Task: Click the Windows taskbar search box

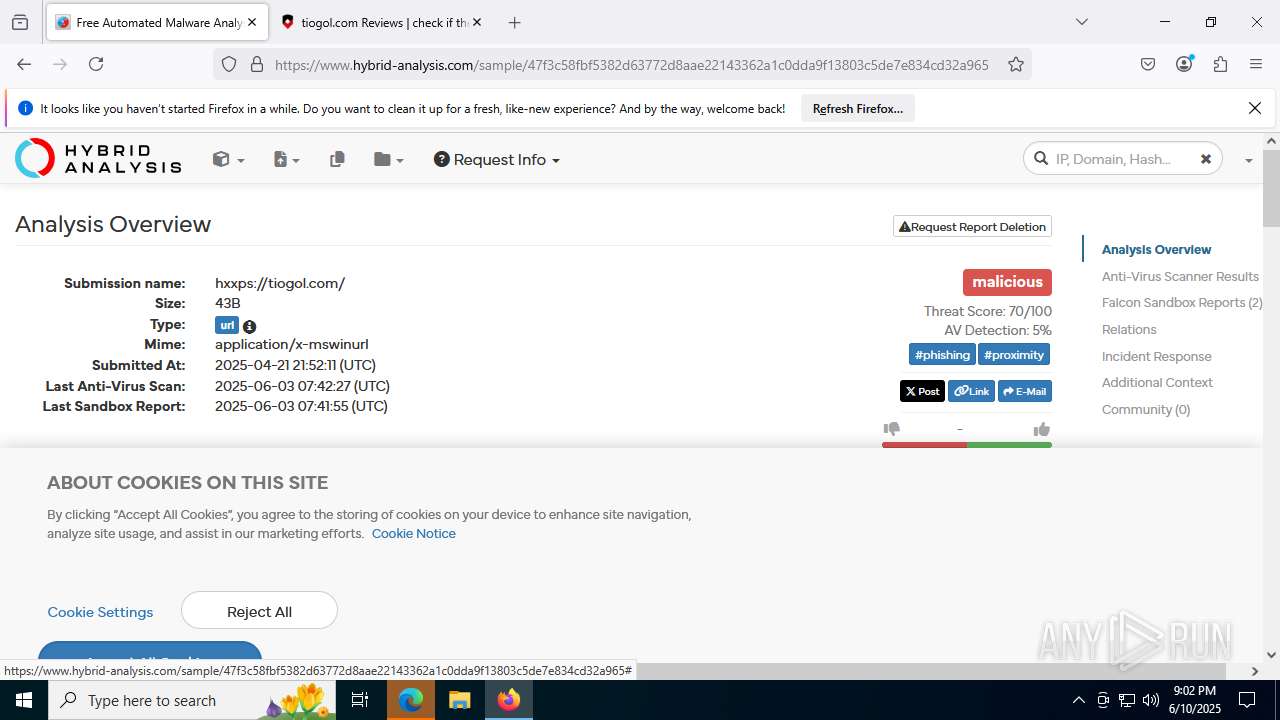Action: [x=192, y=700]
